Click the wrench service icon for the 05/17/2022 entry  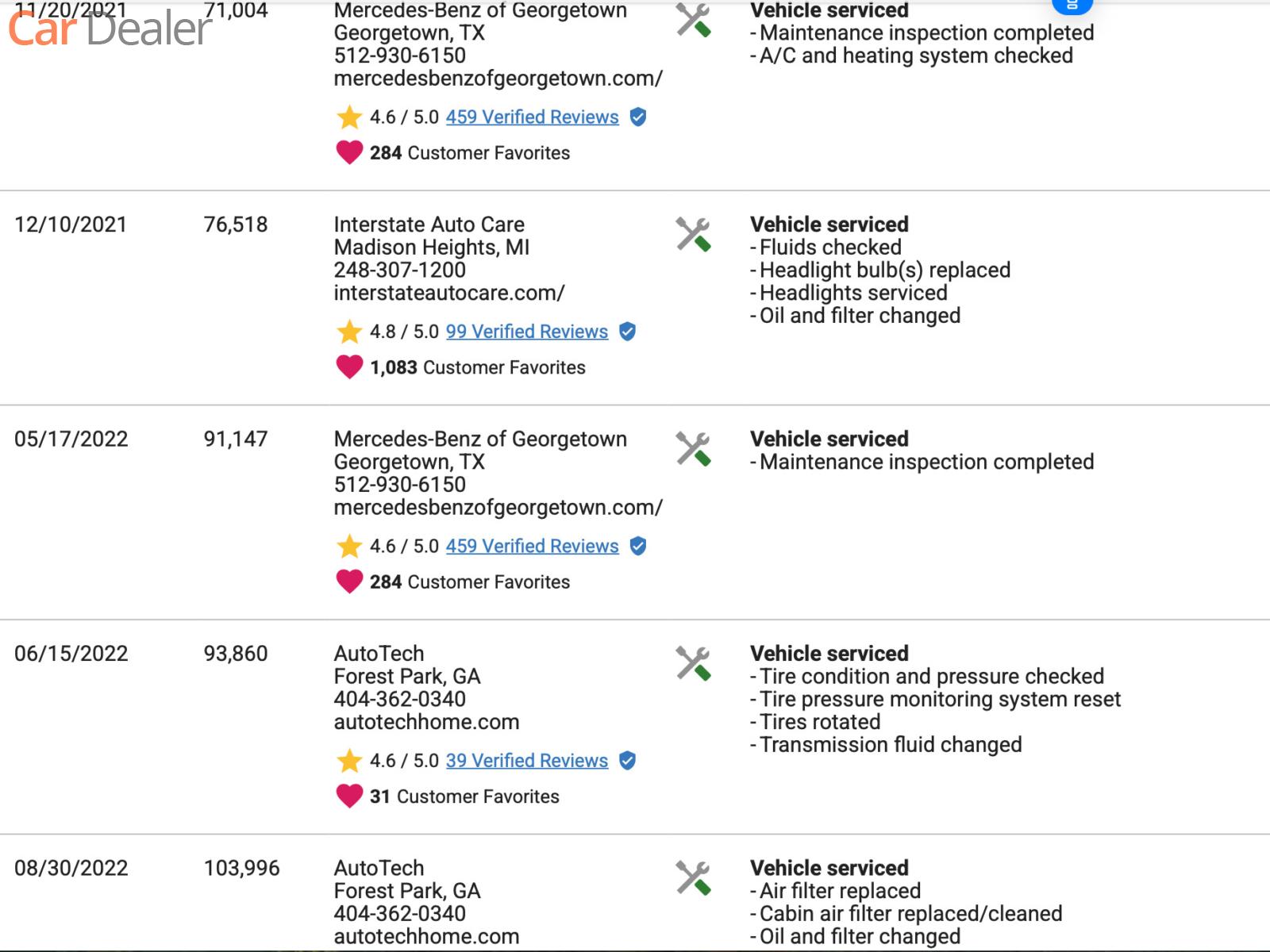pos(693,449)
